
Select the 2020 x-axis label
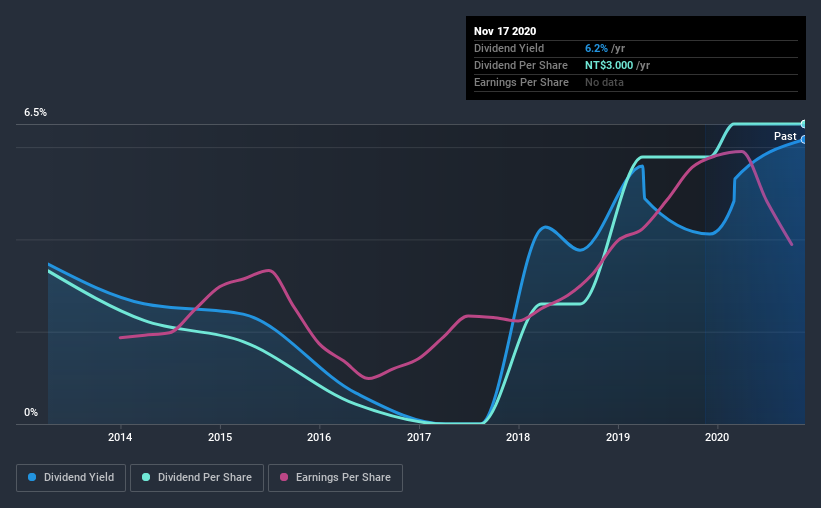(x=717, y=437)
